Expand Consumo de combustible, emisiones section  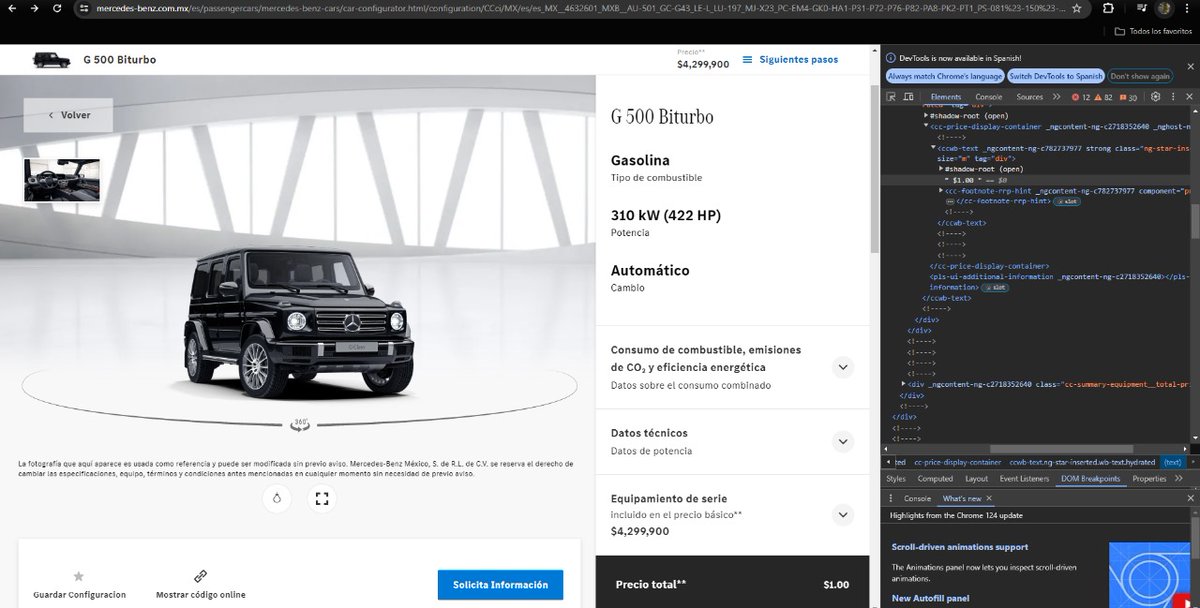[843, 367]
